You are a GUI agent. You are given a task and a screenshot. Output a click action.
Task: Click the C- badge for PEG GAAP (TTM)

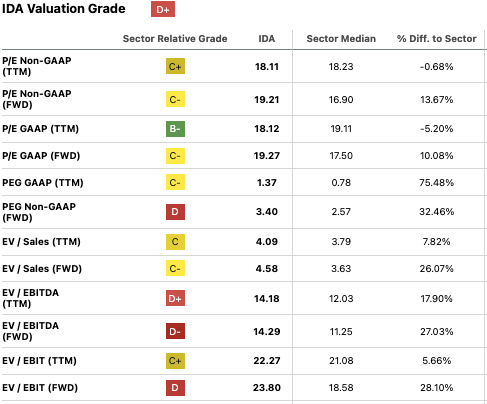coord(175,182)
